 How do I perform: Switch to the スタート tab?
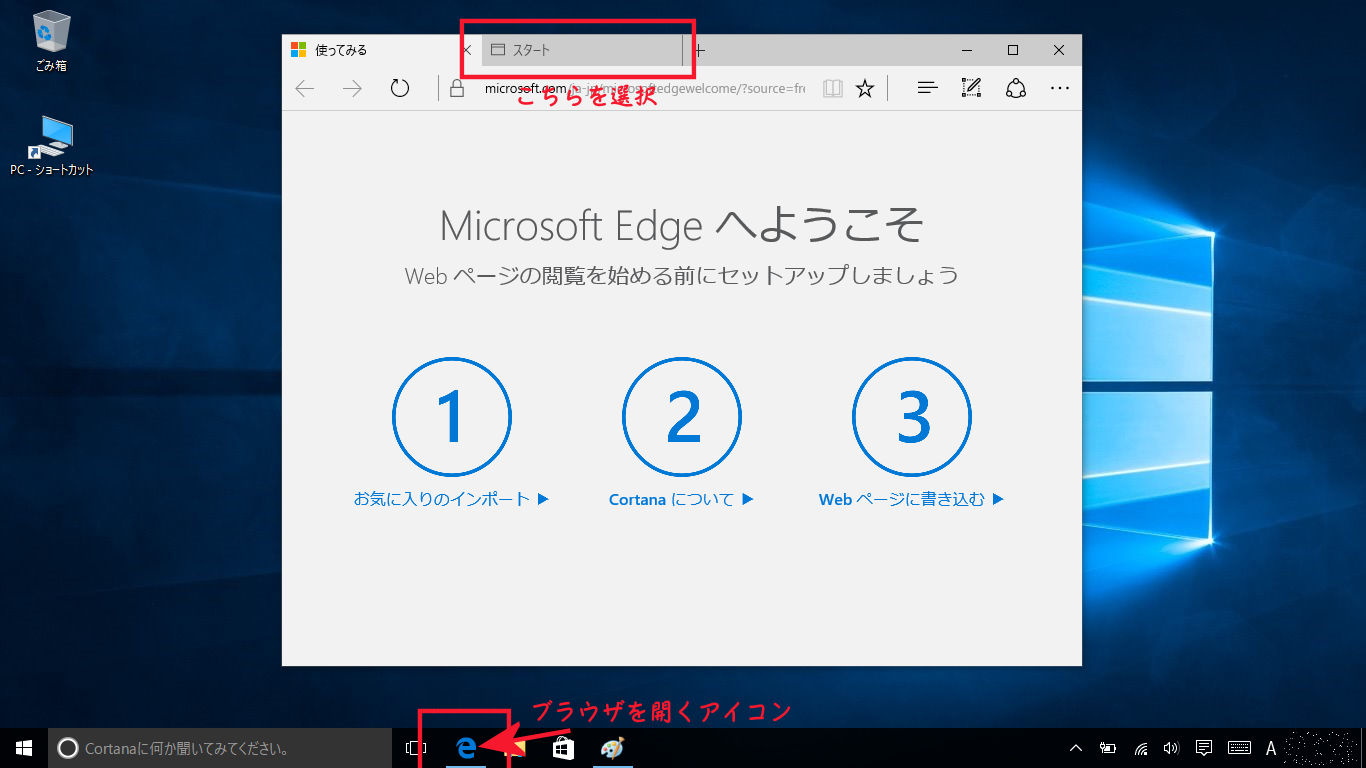coord(581,50)
